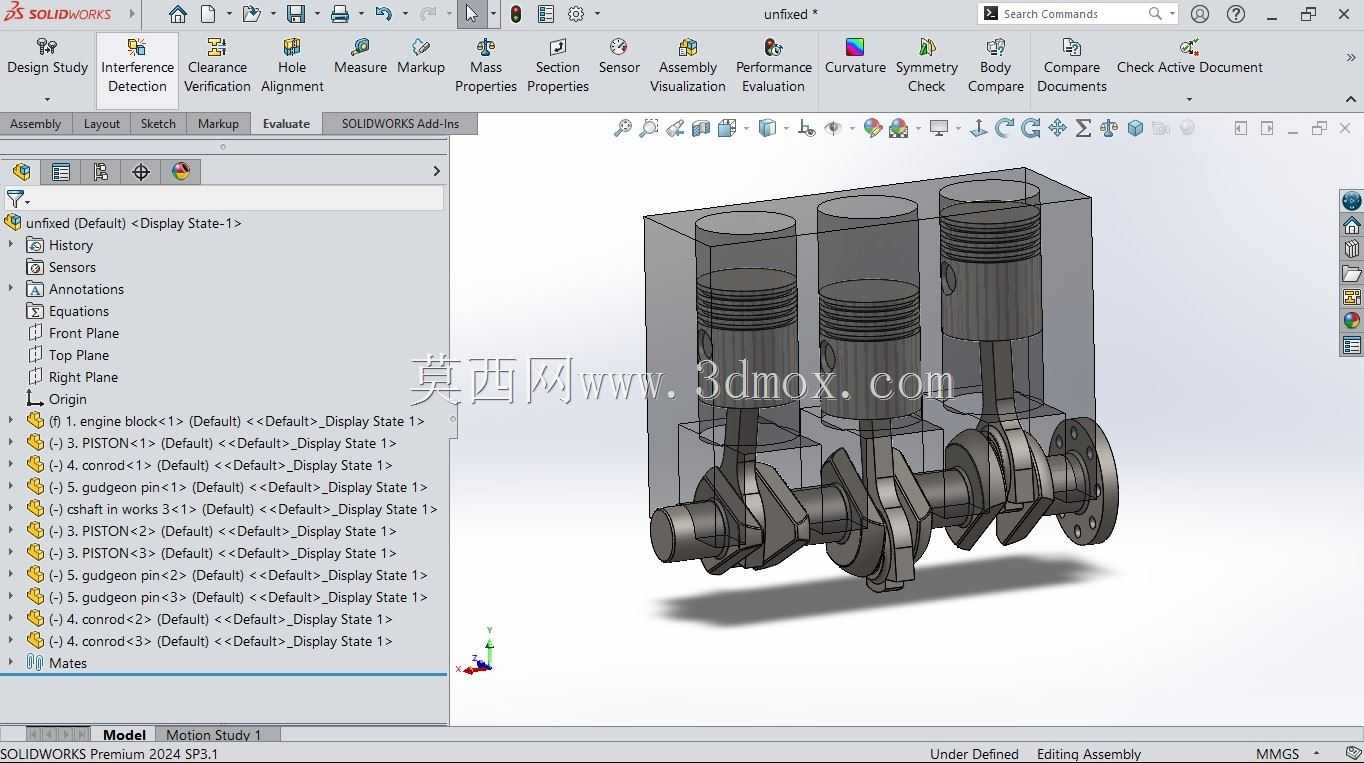Viewport: 1364px width, 763px height.
Task: Click the feature tree filter field
Action: (x=224, y=199)
